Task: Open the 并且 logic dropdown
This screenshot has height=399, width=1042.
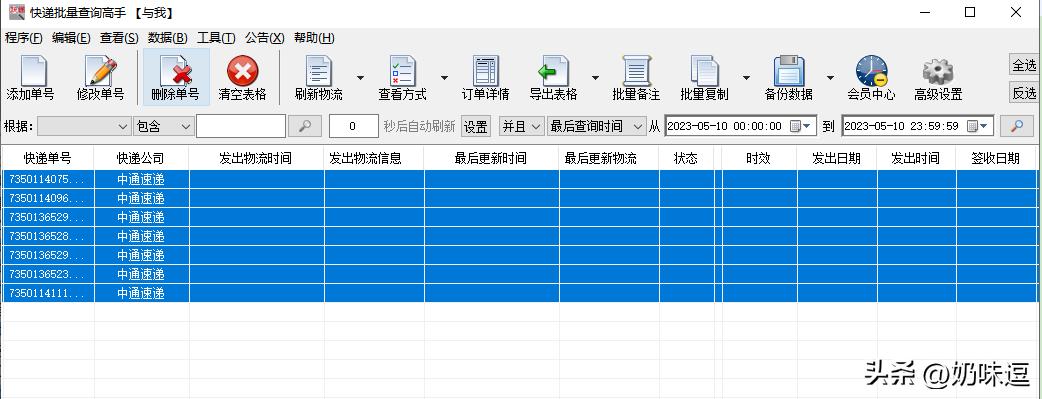Action: point(522,126)
